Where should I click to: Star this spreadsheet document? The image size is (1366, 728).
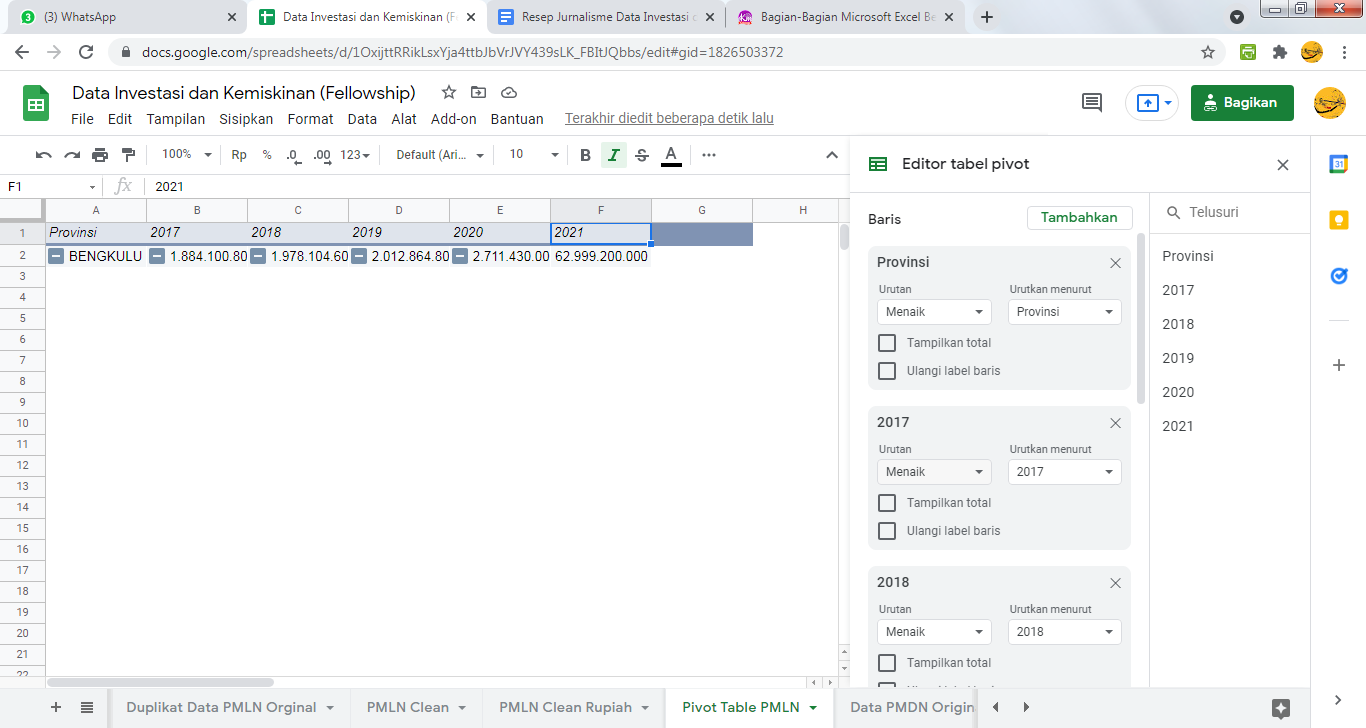pyautogui.click(x=449, y=93)
